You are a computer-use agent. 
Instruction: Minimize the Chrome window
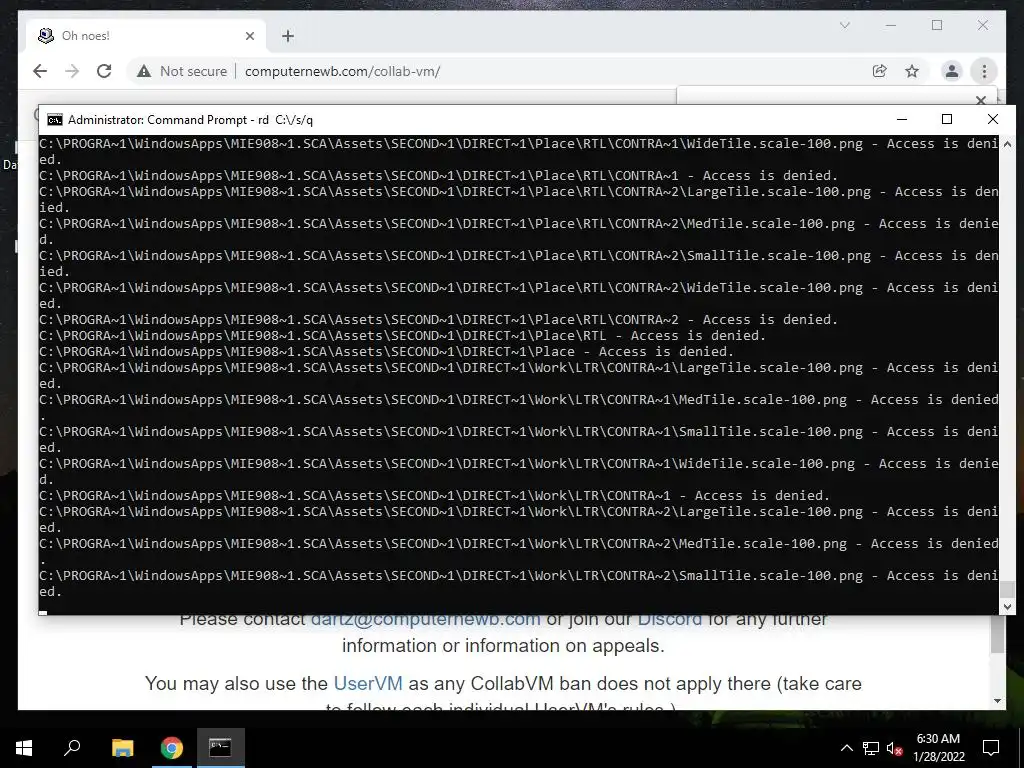(x=891, y=25)
